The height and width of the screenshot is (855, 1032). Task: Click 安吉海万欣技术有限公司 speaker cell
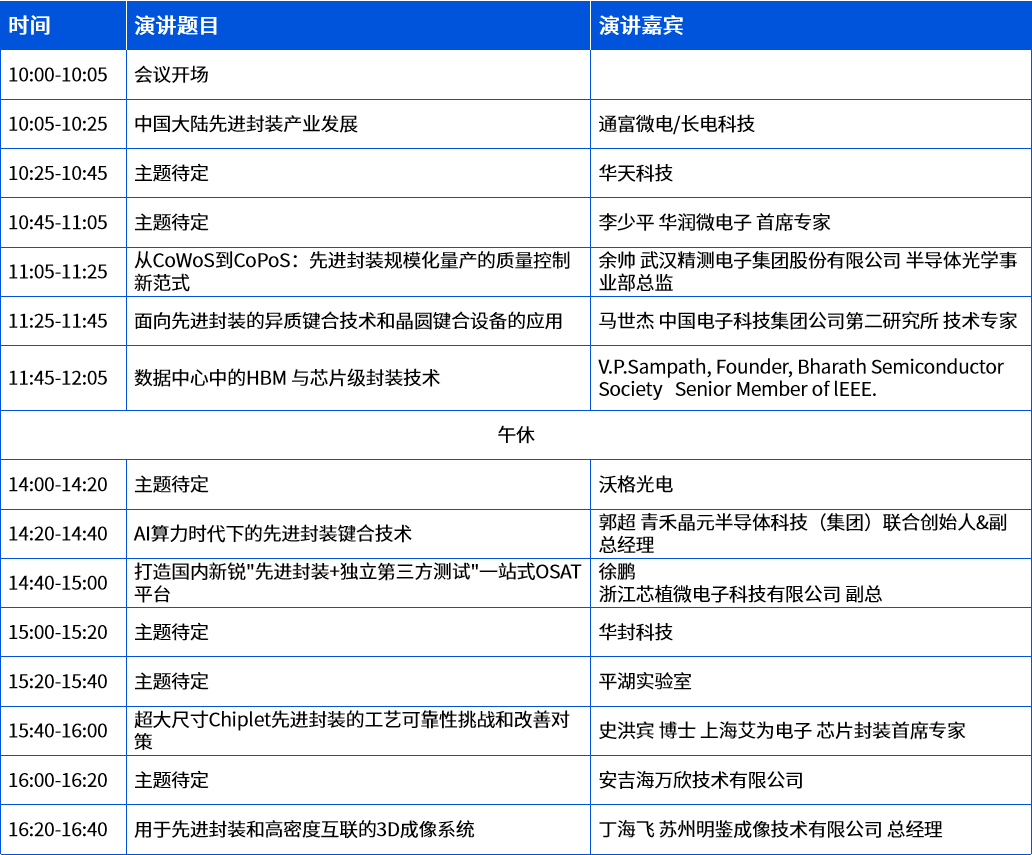click(811, 780)
